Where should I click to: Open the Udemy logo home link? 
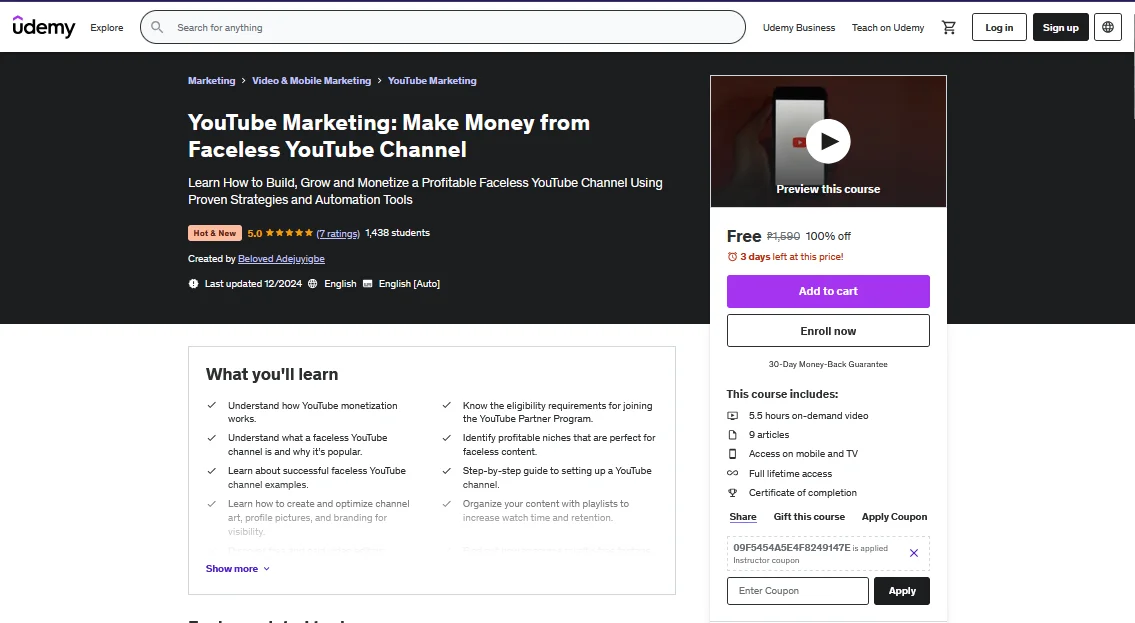pyautogui.click(x=43, y=27)
